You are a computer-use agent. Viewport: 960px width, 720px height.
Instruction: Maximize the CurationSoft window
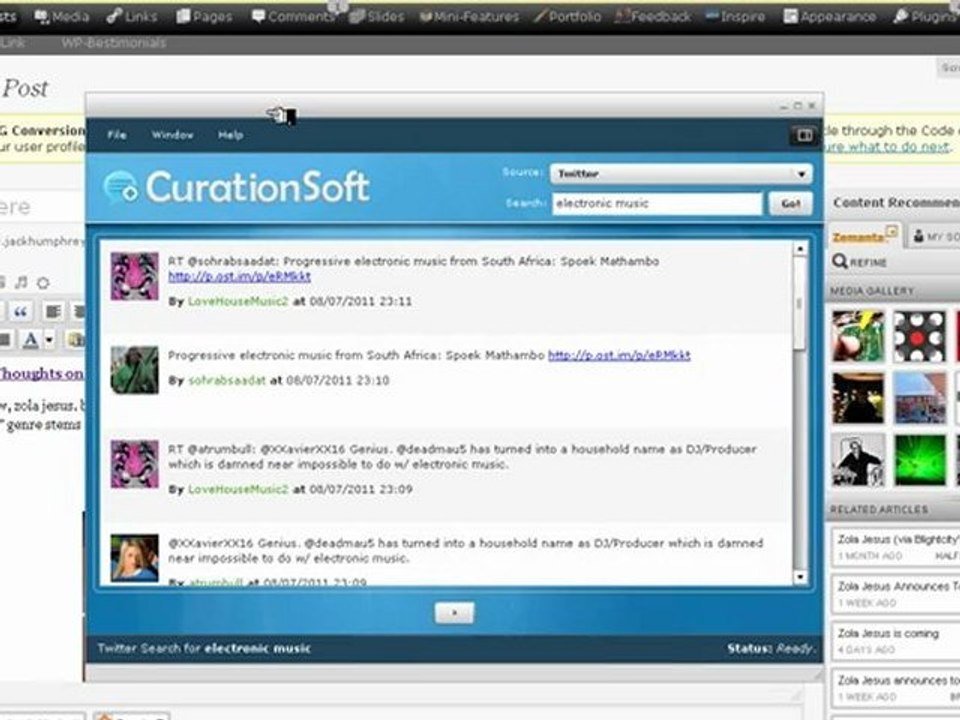[x=798, y=106]
